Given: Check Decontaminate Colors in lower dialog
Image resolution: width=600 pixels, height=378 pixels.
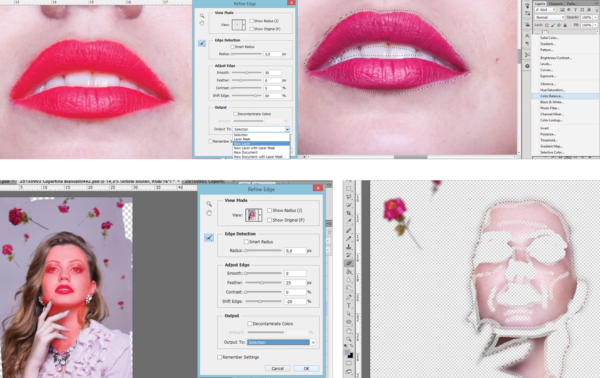Looking at the screenshot, I should pos(250,324).
